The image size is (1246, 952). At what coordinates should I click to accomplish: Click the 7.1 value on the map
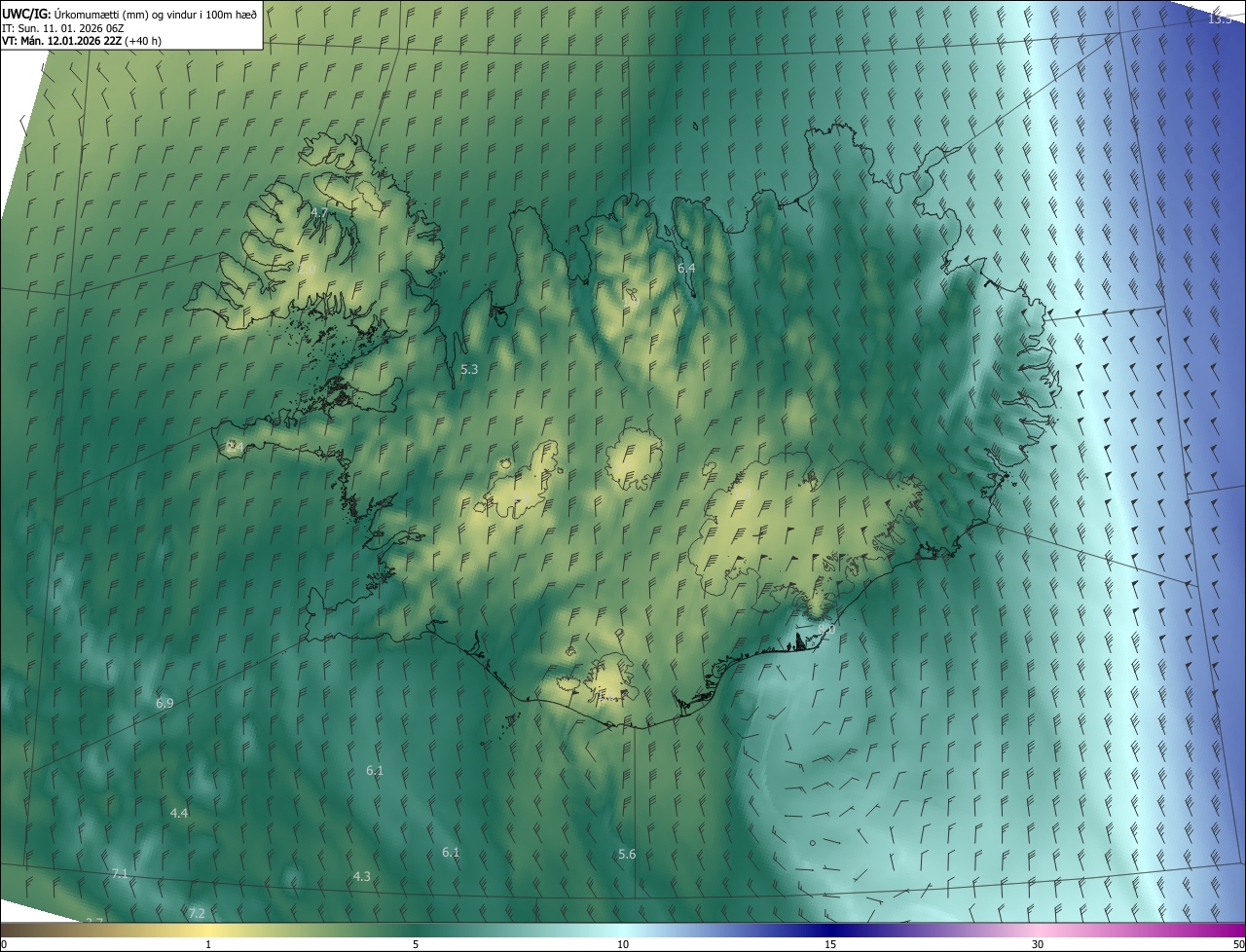click(x=120, y=874)
